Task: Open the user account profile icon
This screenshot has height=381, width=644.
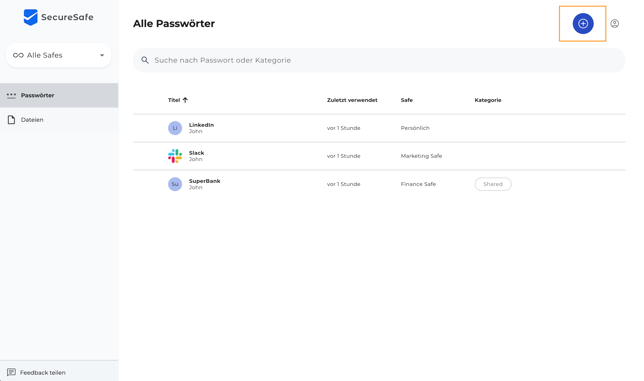Action: (x=614, y=23)
